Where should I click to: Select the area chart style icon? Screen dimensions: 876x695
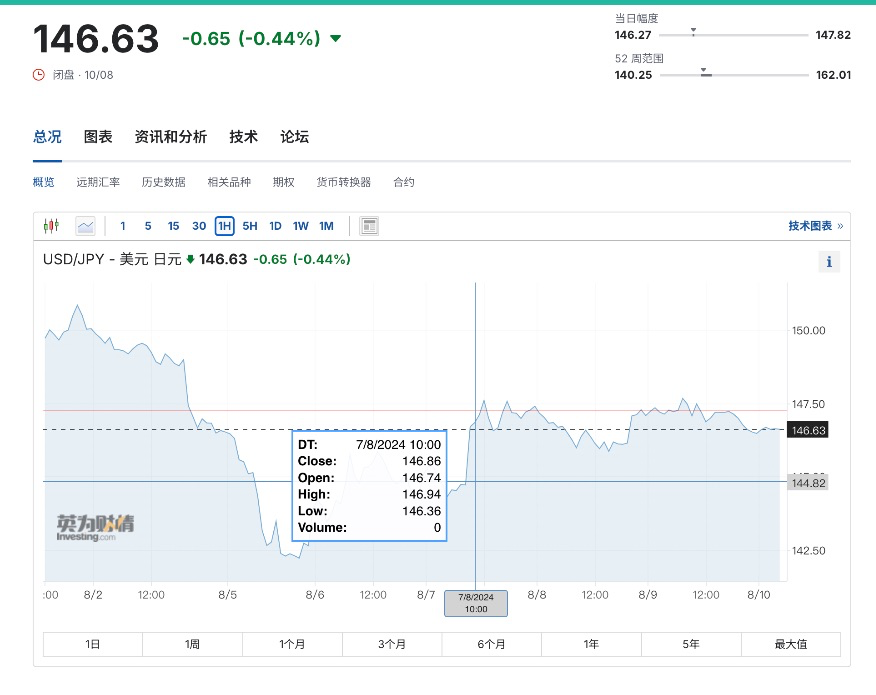[85, 225]
